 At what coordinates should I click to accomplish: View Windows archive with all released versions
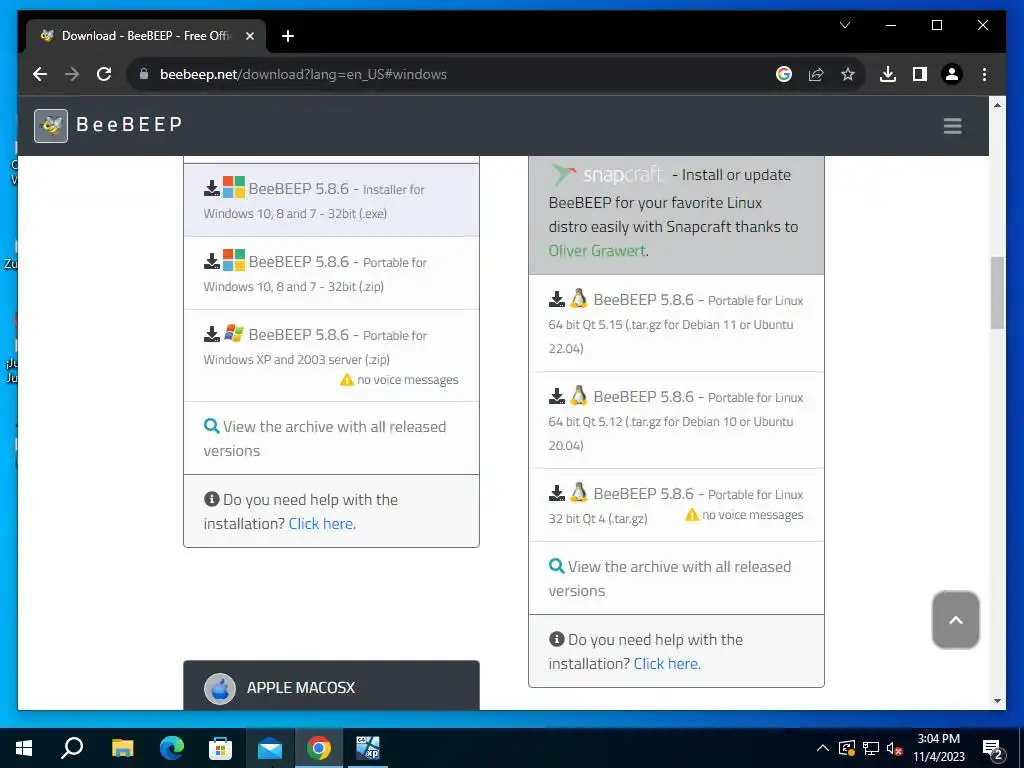(x=332, y=438)
